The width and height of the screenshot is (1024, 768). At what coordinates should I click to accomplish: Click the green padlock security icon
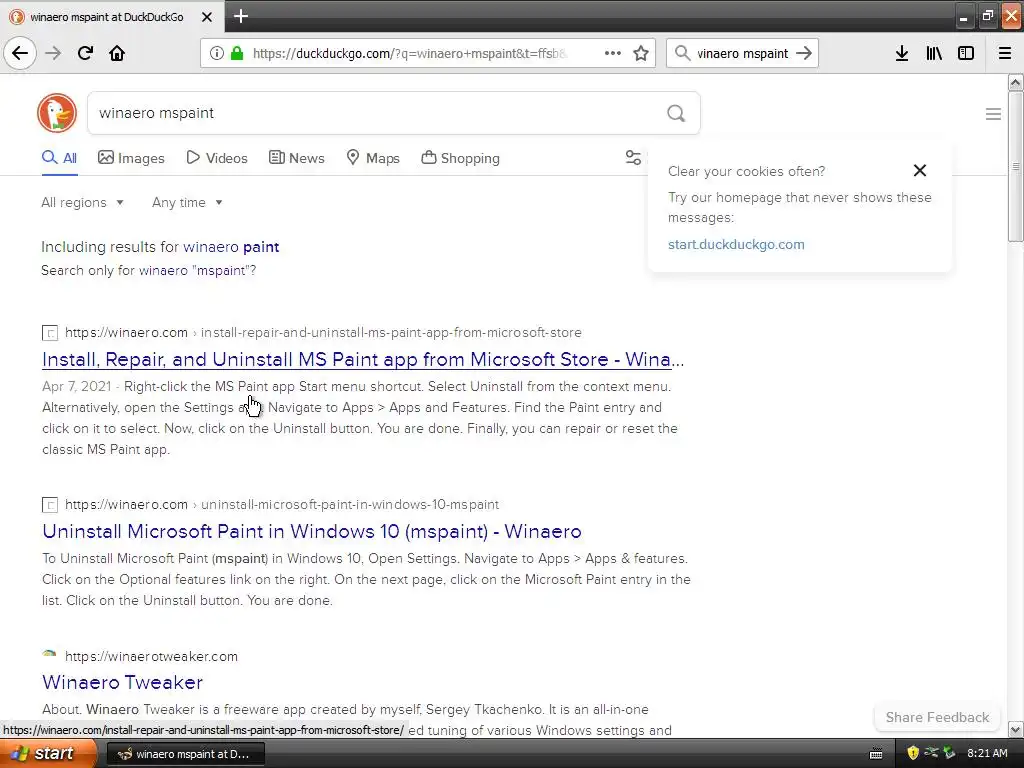coord(236,53)
